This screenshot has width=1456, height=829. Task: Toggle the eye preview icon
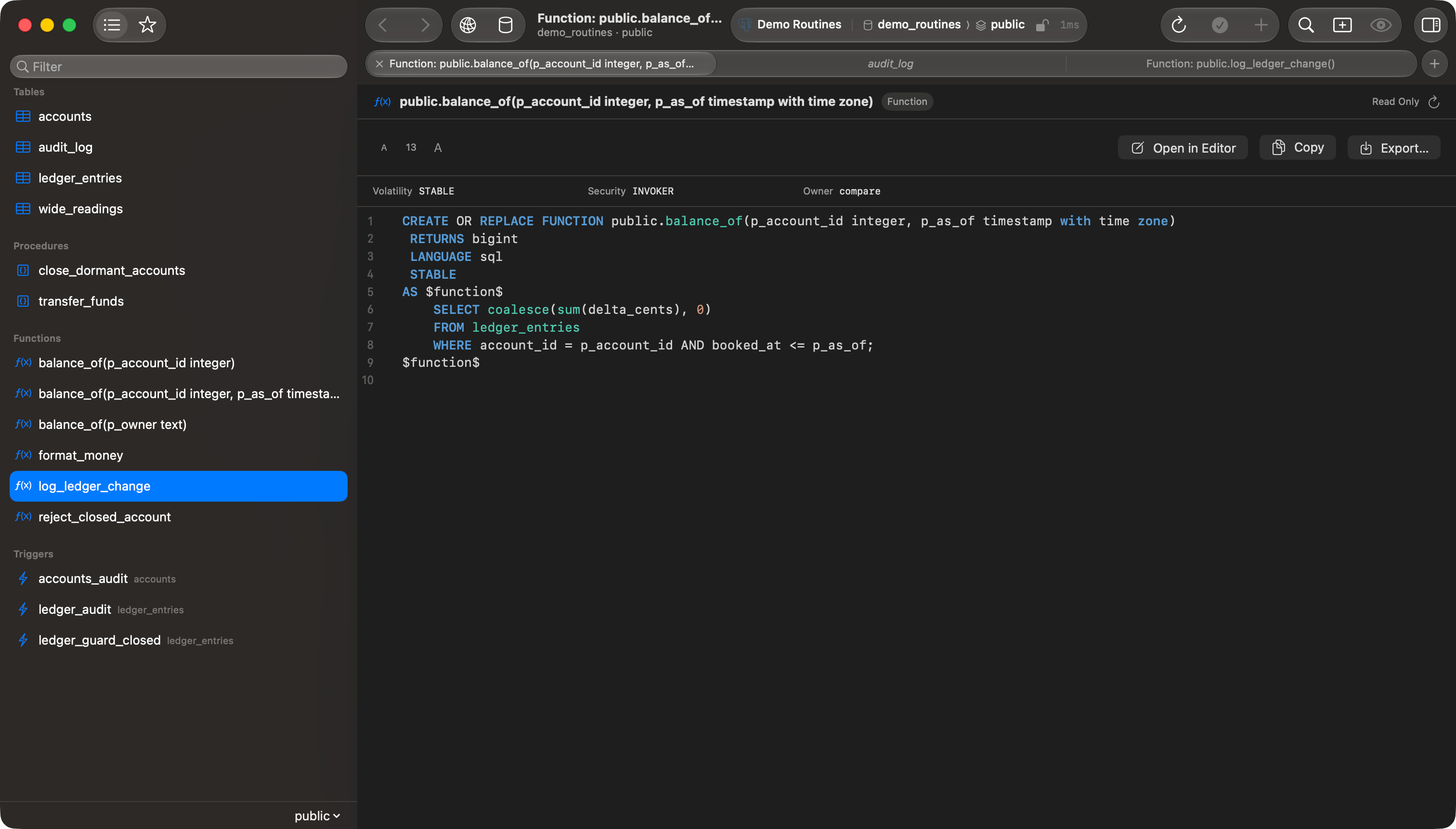[x=1381, y=25]
